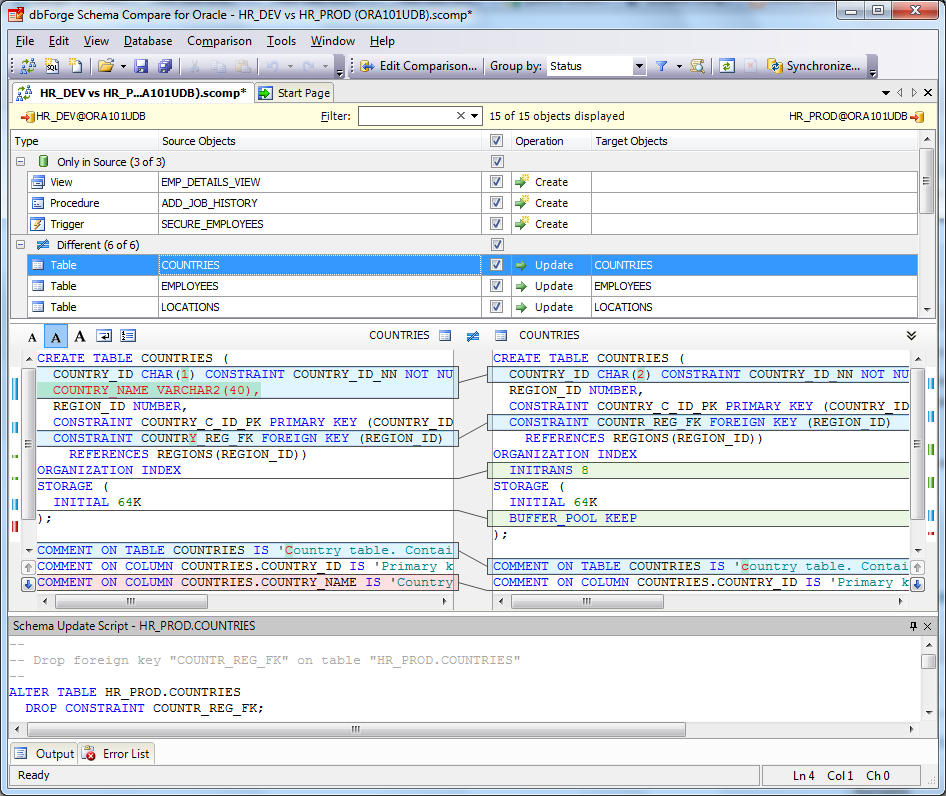Click inside the Filter text field
This screenshot has height=796, width=946.
(x=405, y=116)
